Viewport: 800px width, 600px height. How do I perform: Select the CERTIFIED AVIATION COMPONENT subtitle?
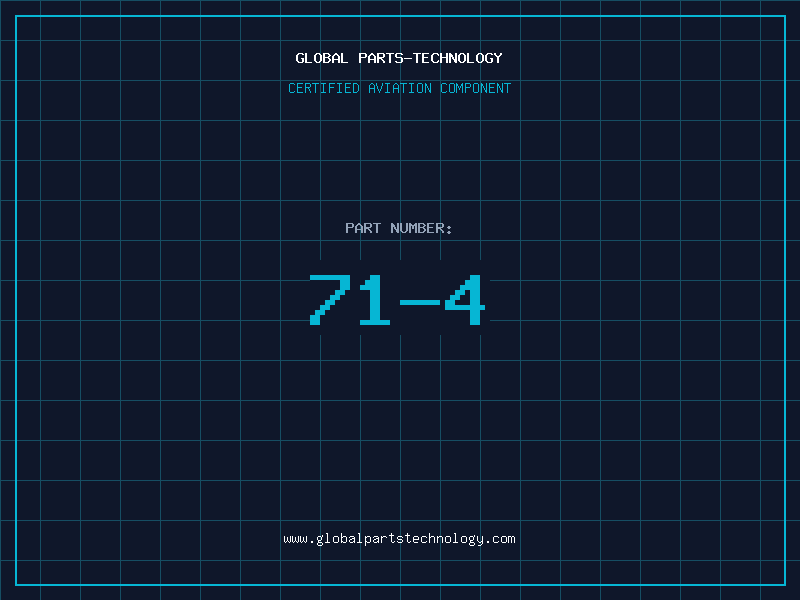(x=399, y=88)
